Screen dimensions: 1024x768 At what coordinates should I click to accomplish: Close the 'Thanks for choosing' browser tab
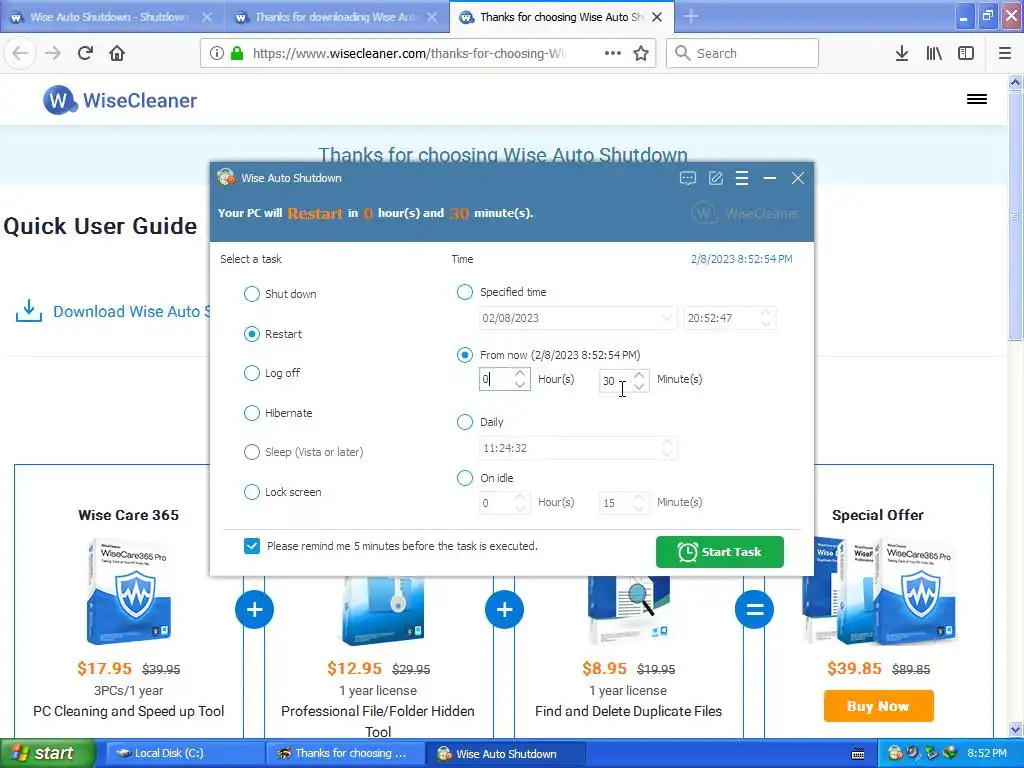(657, 17)
